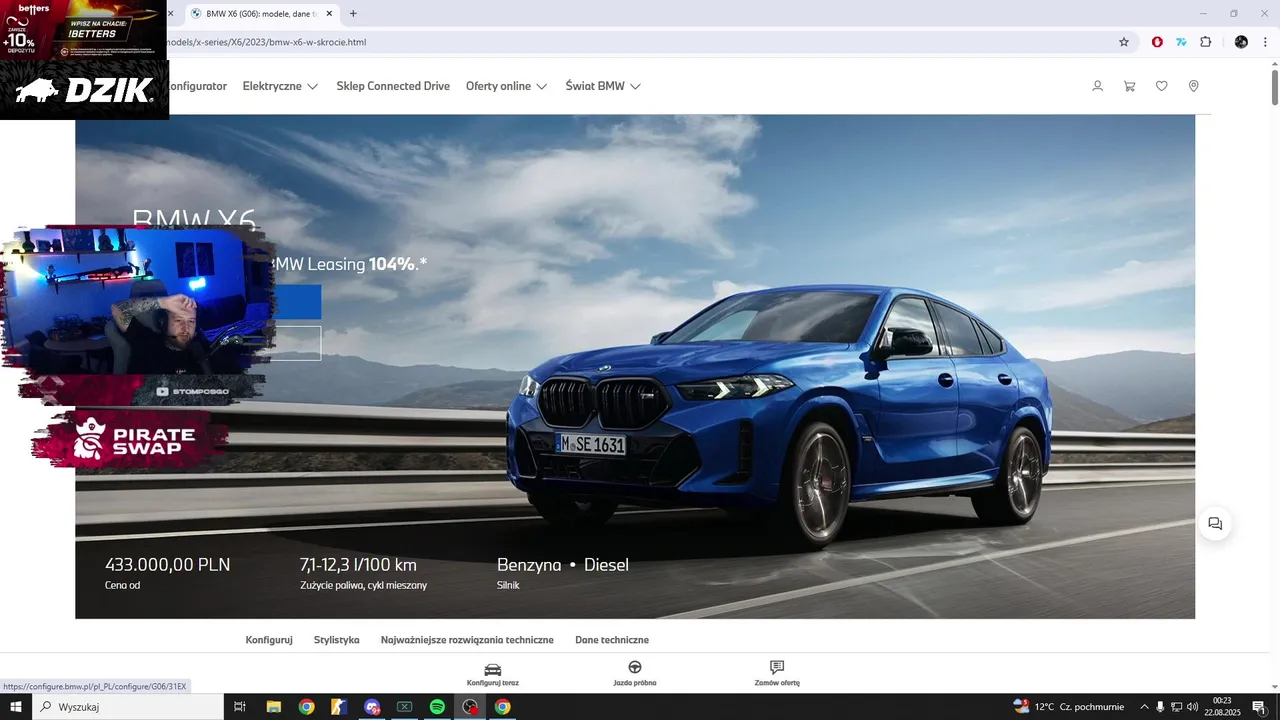Image resolution: width=1280 pixels, height=720 pixels.
Task: Click the Zamów ofertę link
Action: (x=777, y=683)
